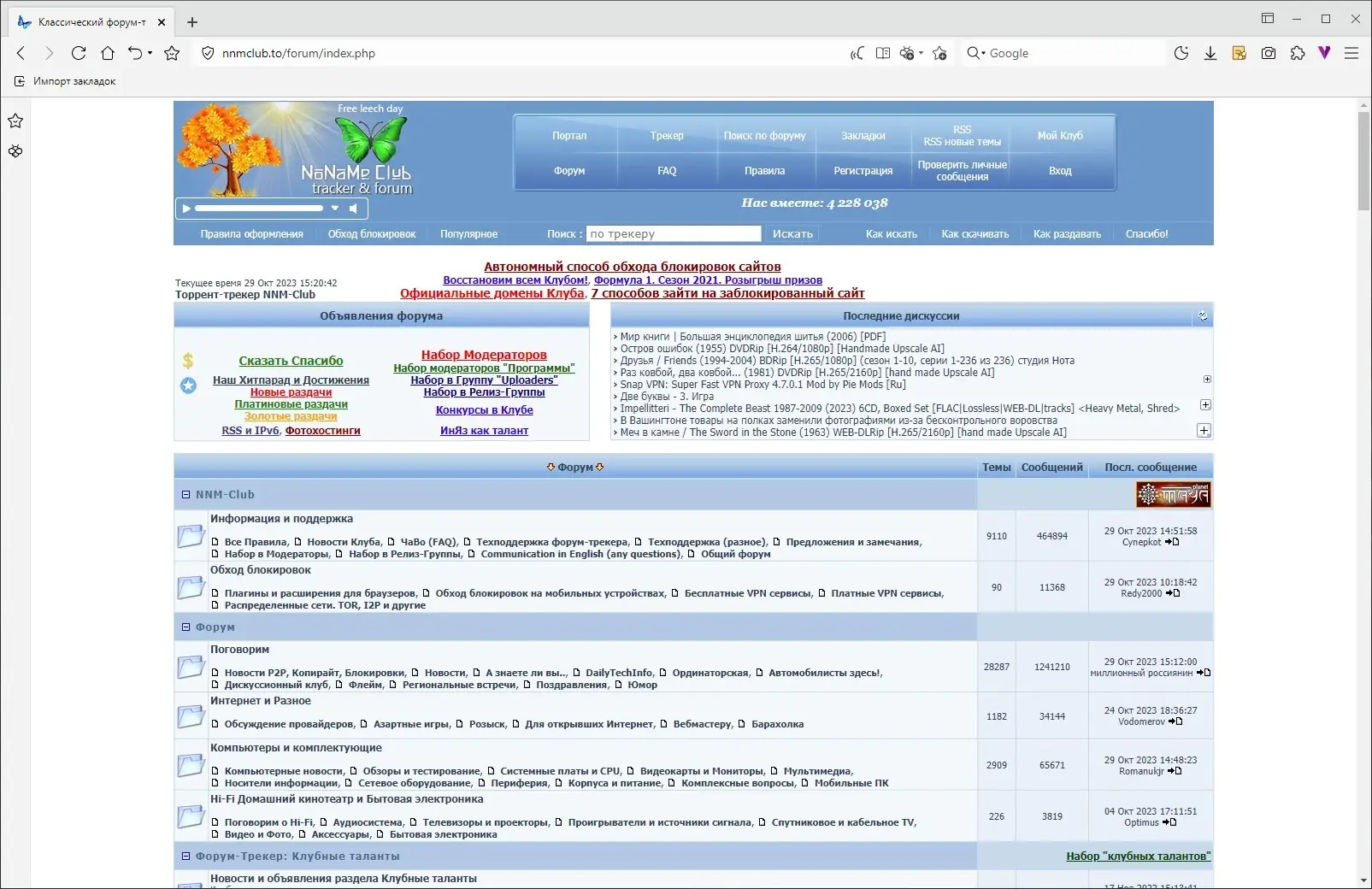
Task: Click the smallest plus icon in Последние дискуссии
Action: (1207, 379)
